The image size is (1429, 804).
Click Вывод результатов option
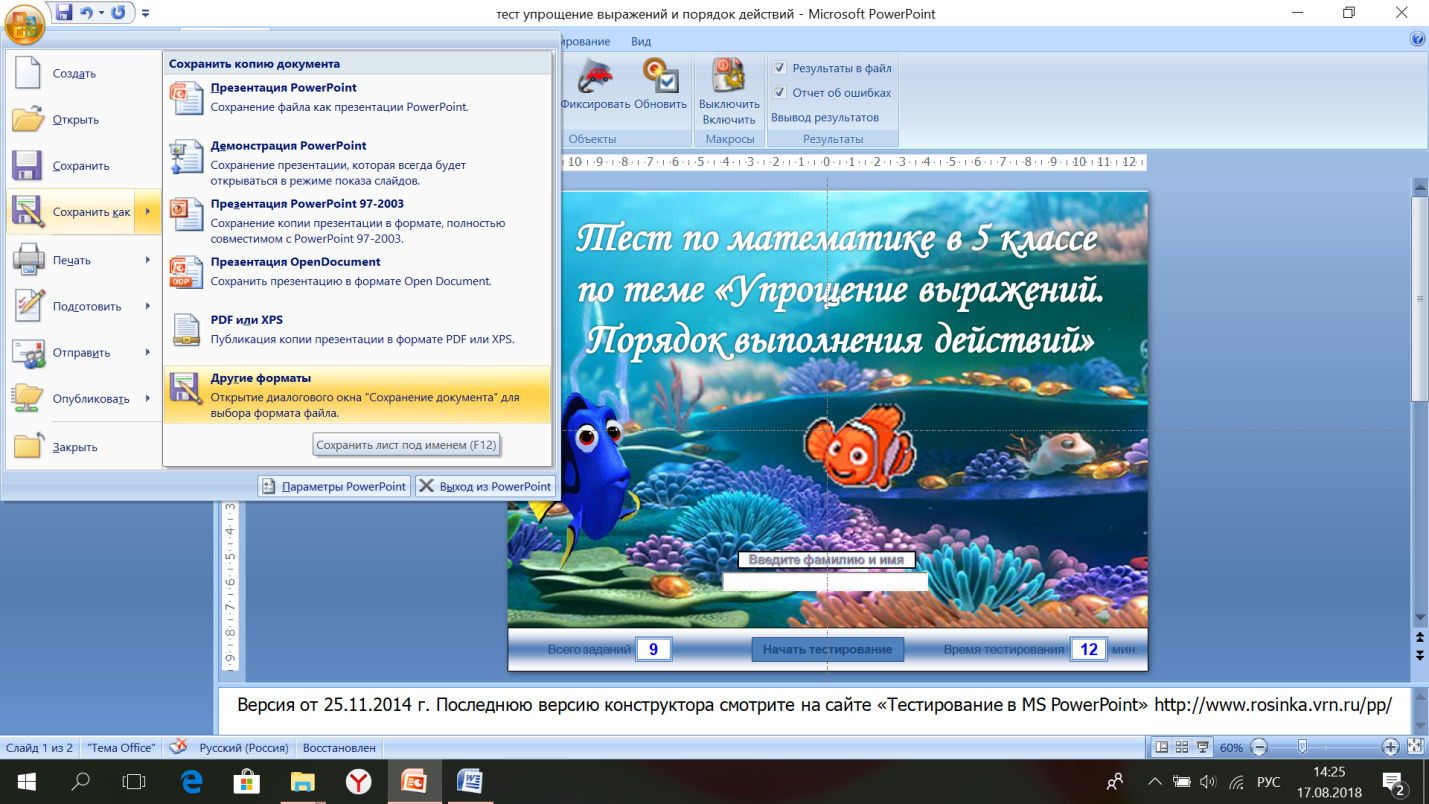pos(825,117)
